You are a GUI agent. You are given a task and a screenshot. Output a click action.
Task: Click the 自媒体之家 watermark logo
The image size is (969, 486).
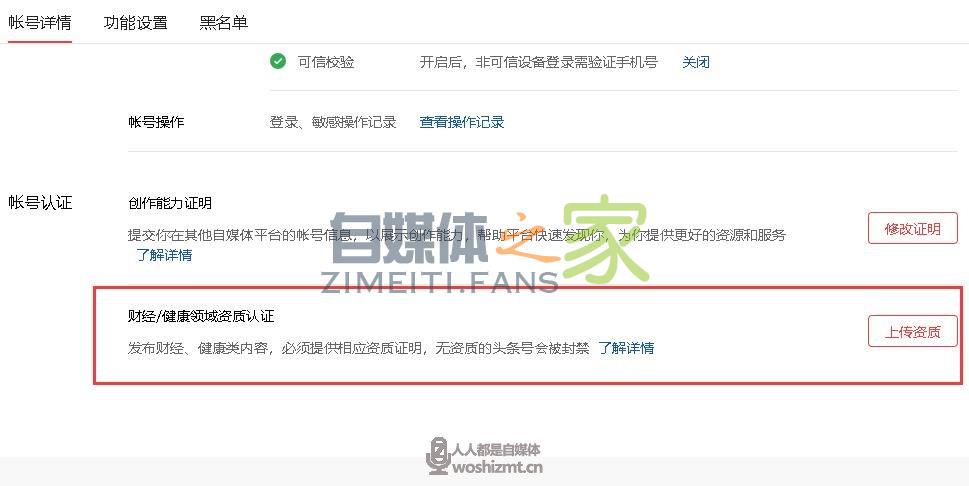pos(489,244)
